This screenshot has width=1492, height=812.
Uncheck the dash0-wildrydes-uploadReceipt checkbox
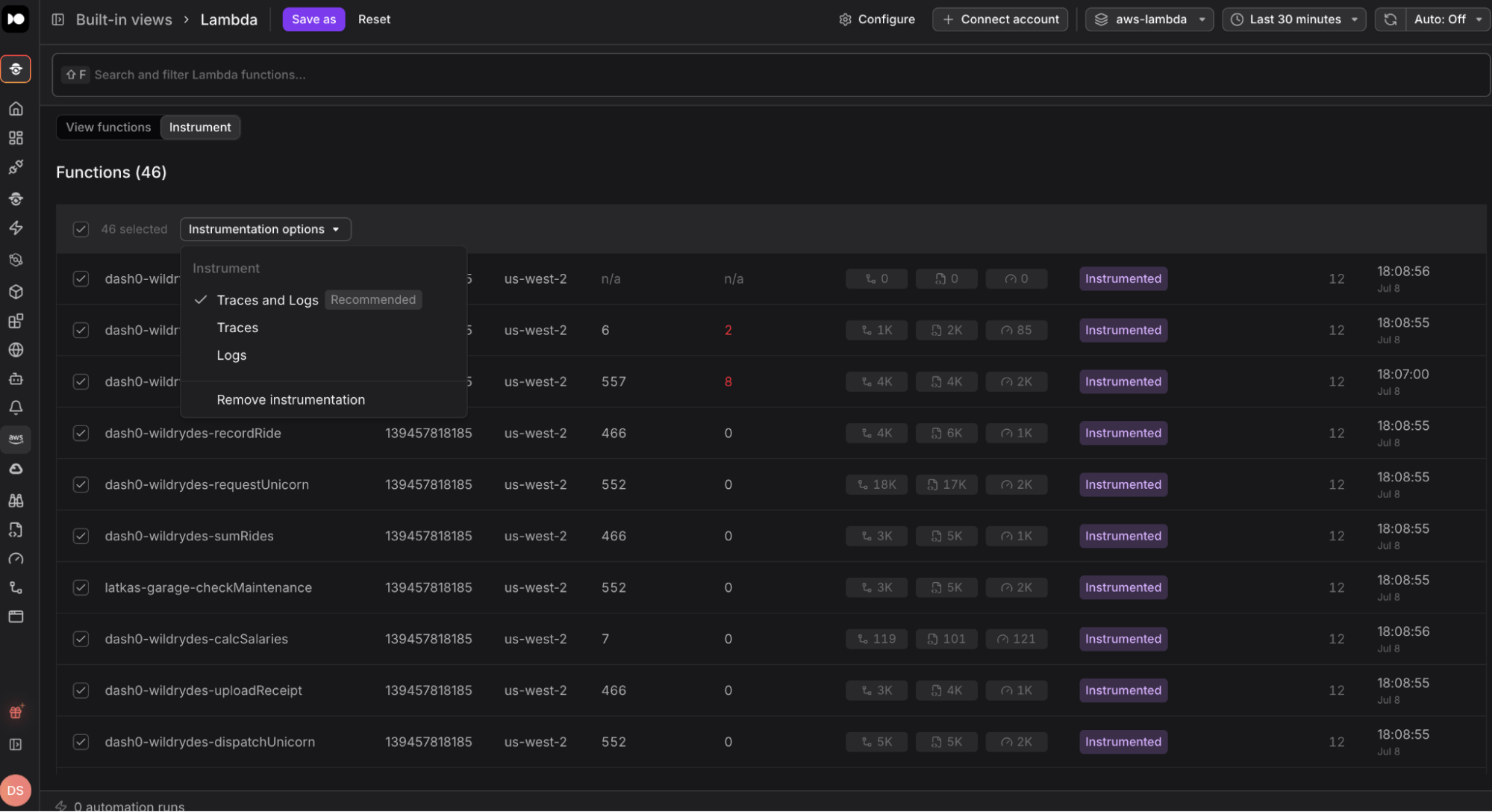point(81,690)
